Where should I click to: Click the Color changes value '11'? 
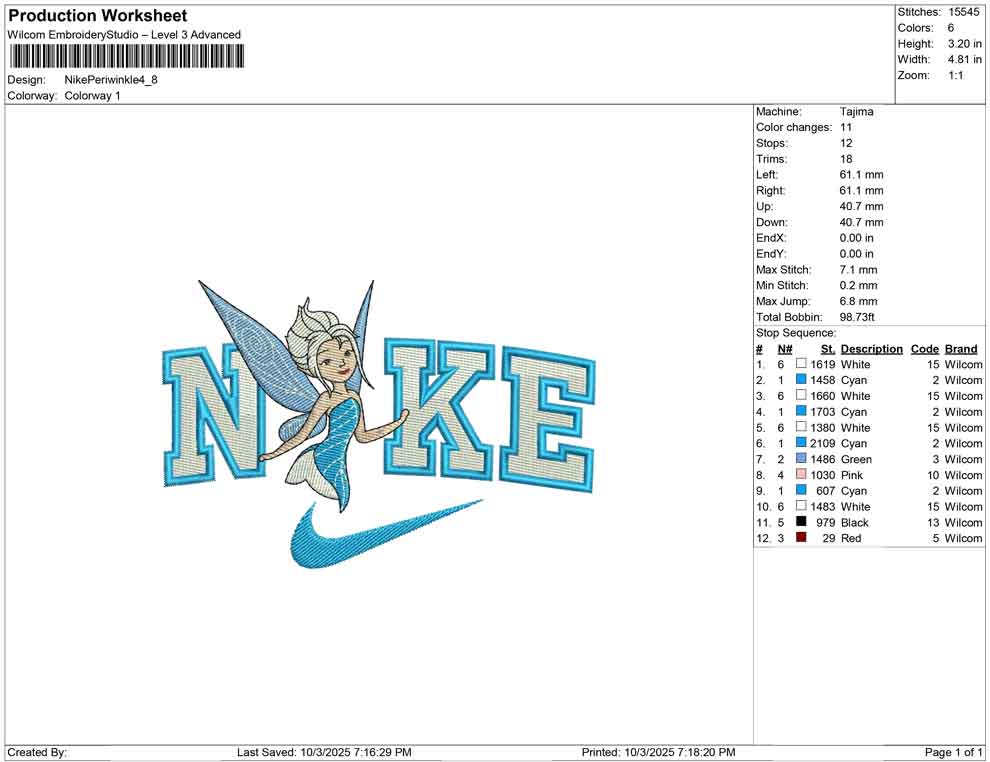point(846,127)
